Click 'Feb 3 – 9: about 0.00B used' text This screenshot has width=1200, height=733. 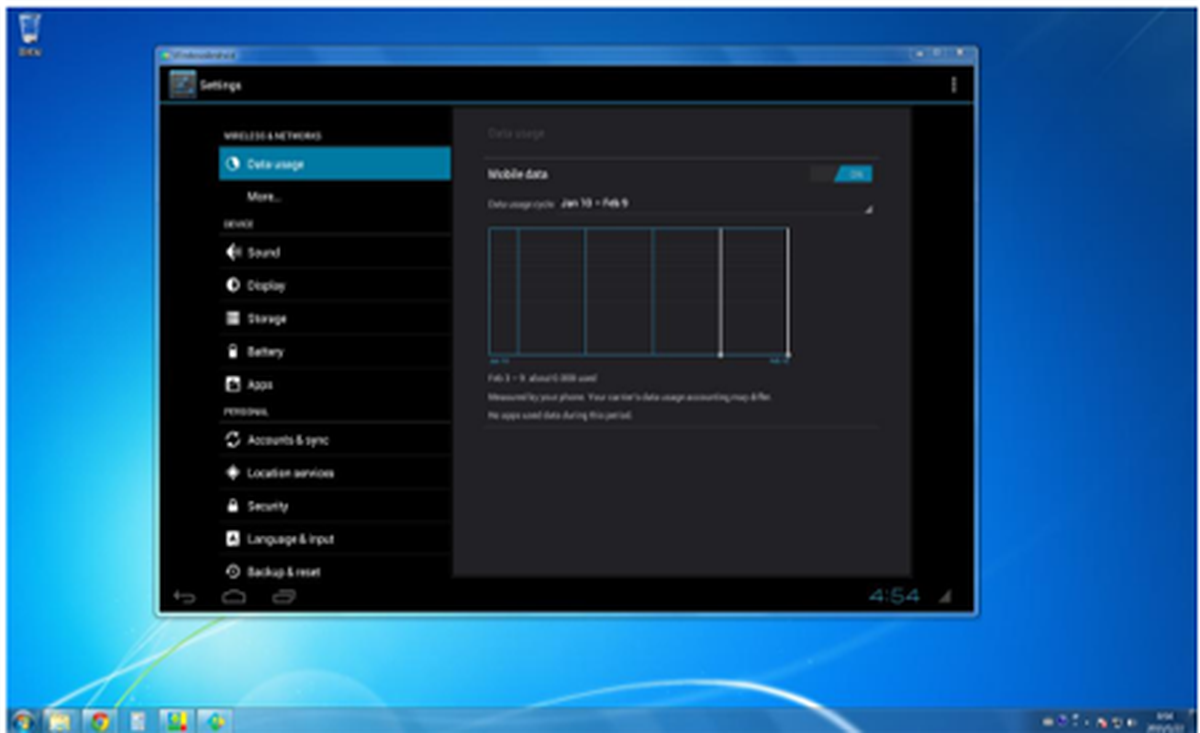[x=543, y=380]
